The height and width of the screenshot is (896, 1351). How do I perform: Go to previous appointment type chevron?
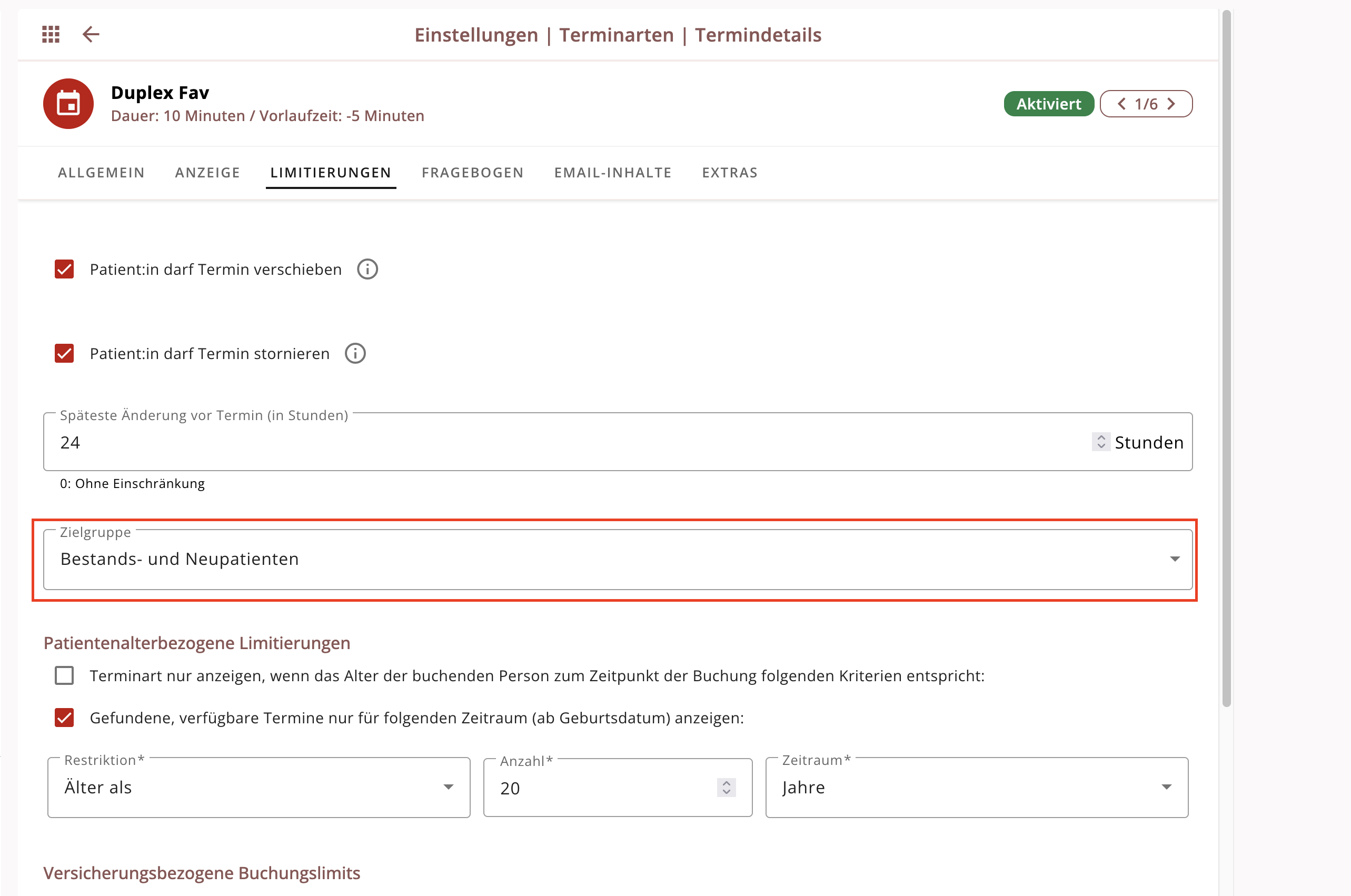click(x=1121, y=103)
